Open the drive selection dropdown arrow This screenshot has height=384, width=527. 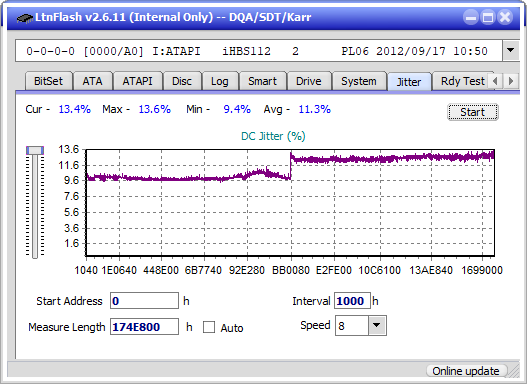point(511,50)
